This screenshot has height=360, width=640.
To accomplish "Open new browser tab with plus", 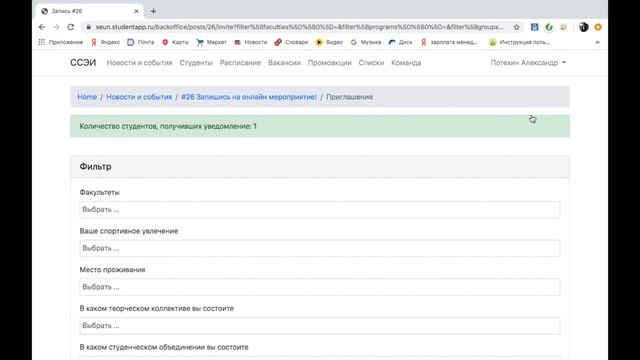I will point(153,11).
